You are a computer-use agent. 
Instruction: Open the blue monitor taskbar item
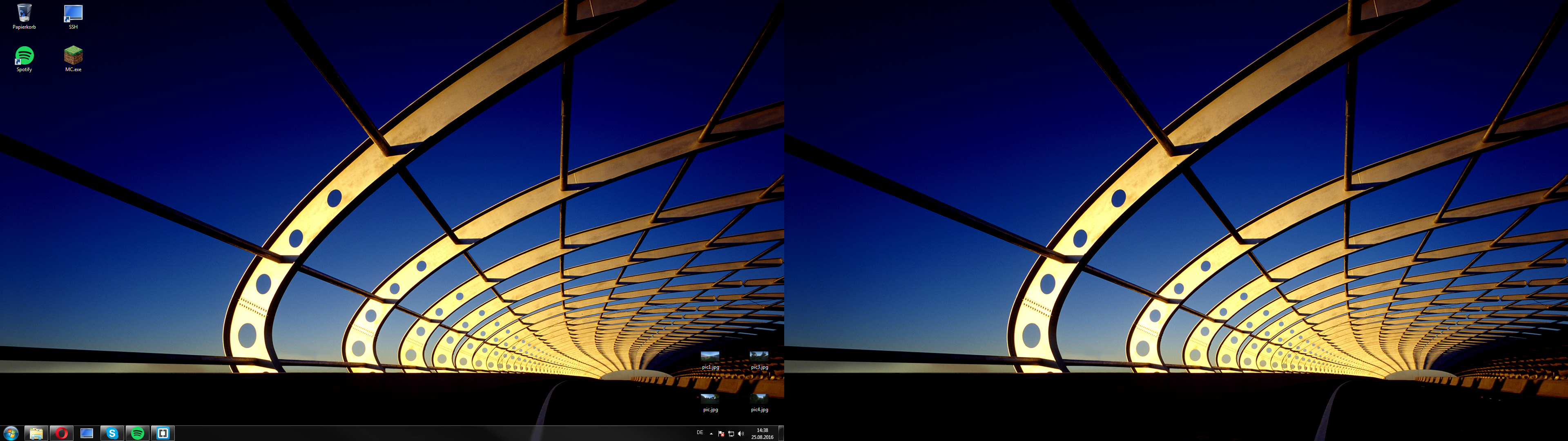[87, 433]
